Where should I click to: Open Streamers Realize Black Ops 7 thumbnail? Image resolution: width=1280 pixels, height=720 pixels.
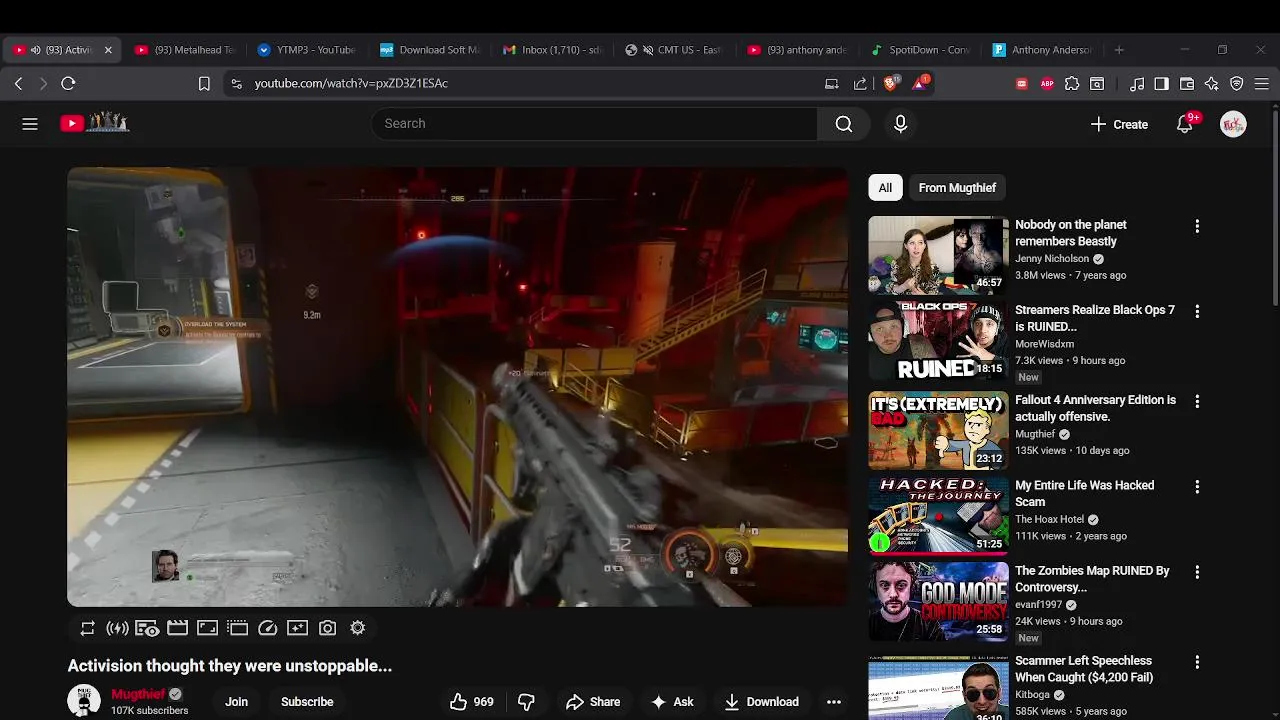point(938,340)
